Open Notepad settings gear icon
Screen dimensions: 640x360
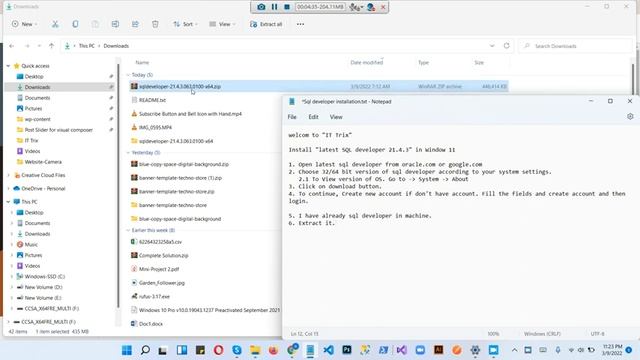630,116
